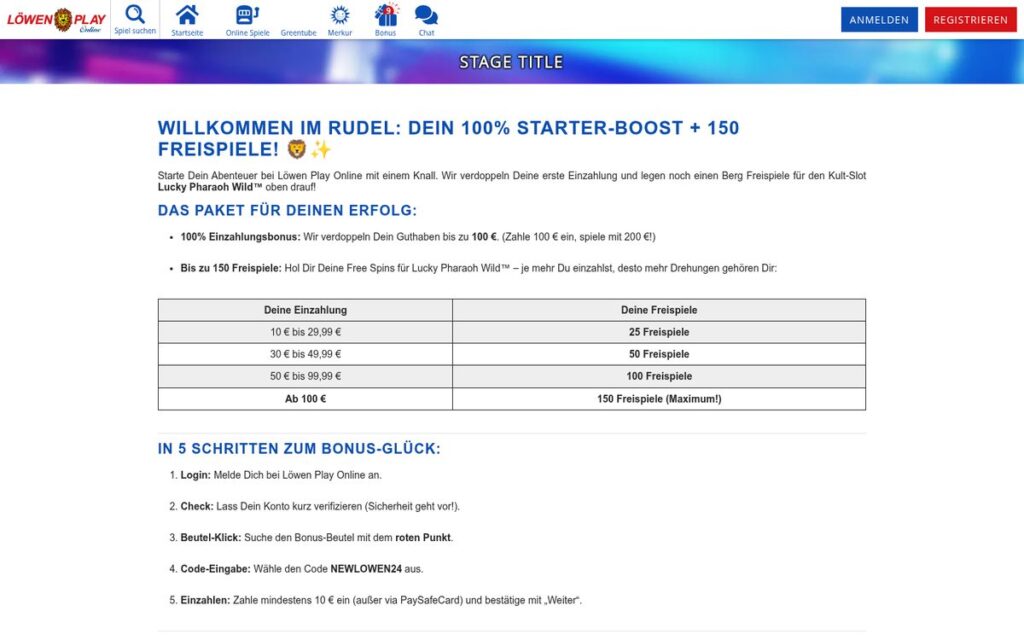Viewport: 1024px width, 640px height.
Task: Open the Greentube navigation item
Action: (x=298, y=32)
